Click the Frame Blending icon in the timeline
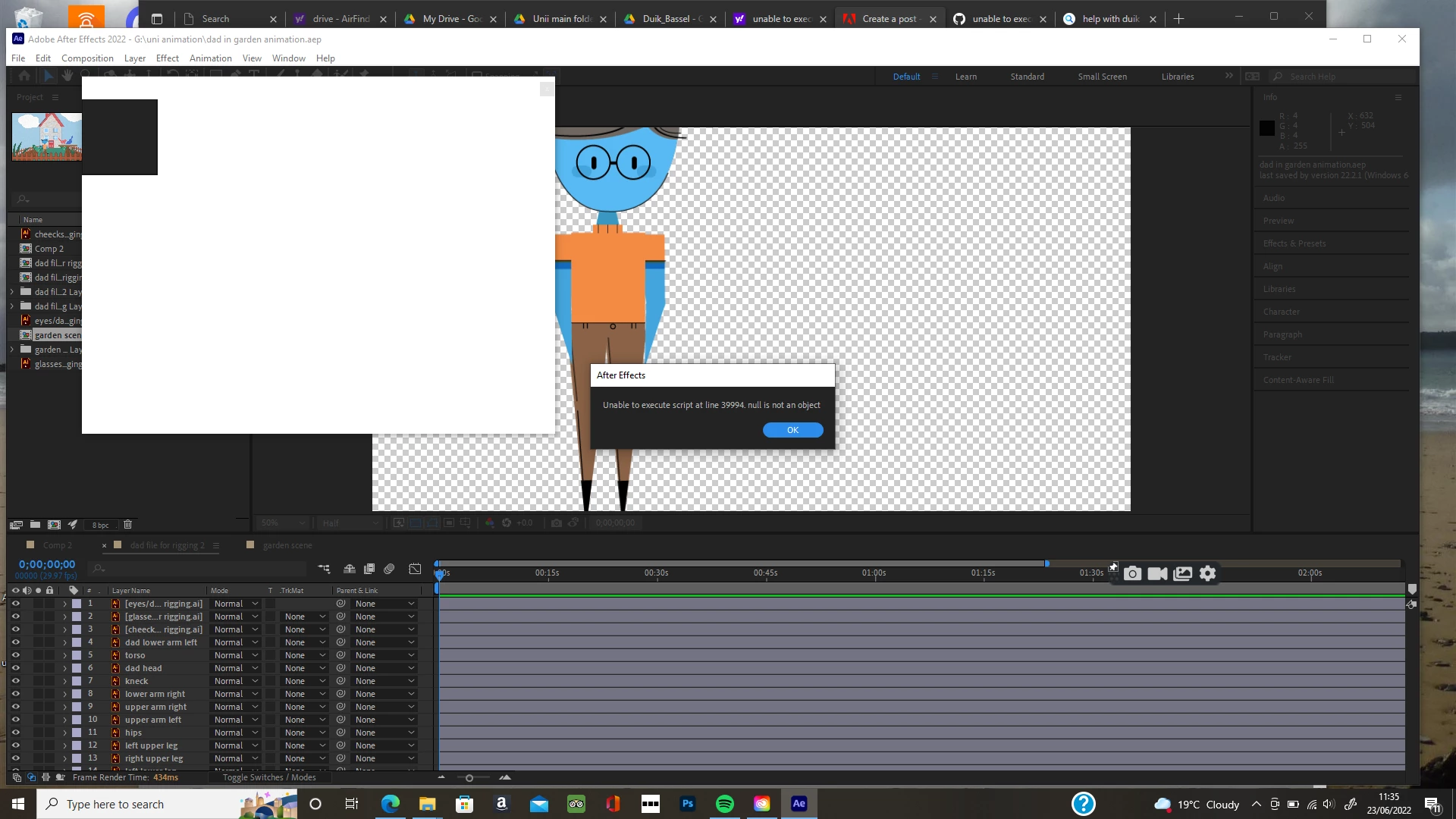1456x819 pixels. coord(369,569)
